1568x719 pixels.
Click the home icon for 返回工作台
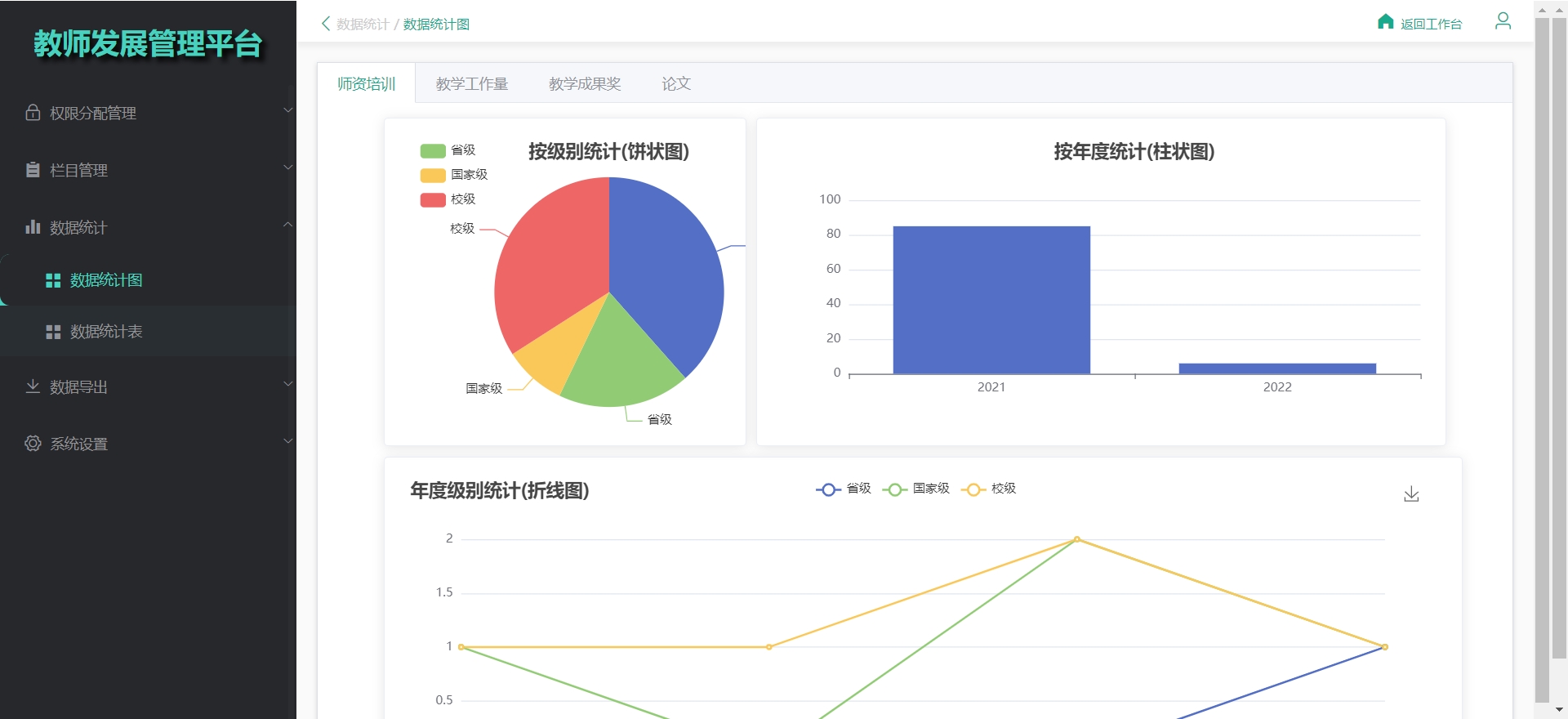[x=1385, y=22]
